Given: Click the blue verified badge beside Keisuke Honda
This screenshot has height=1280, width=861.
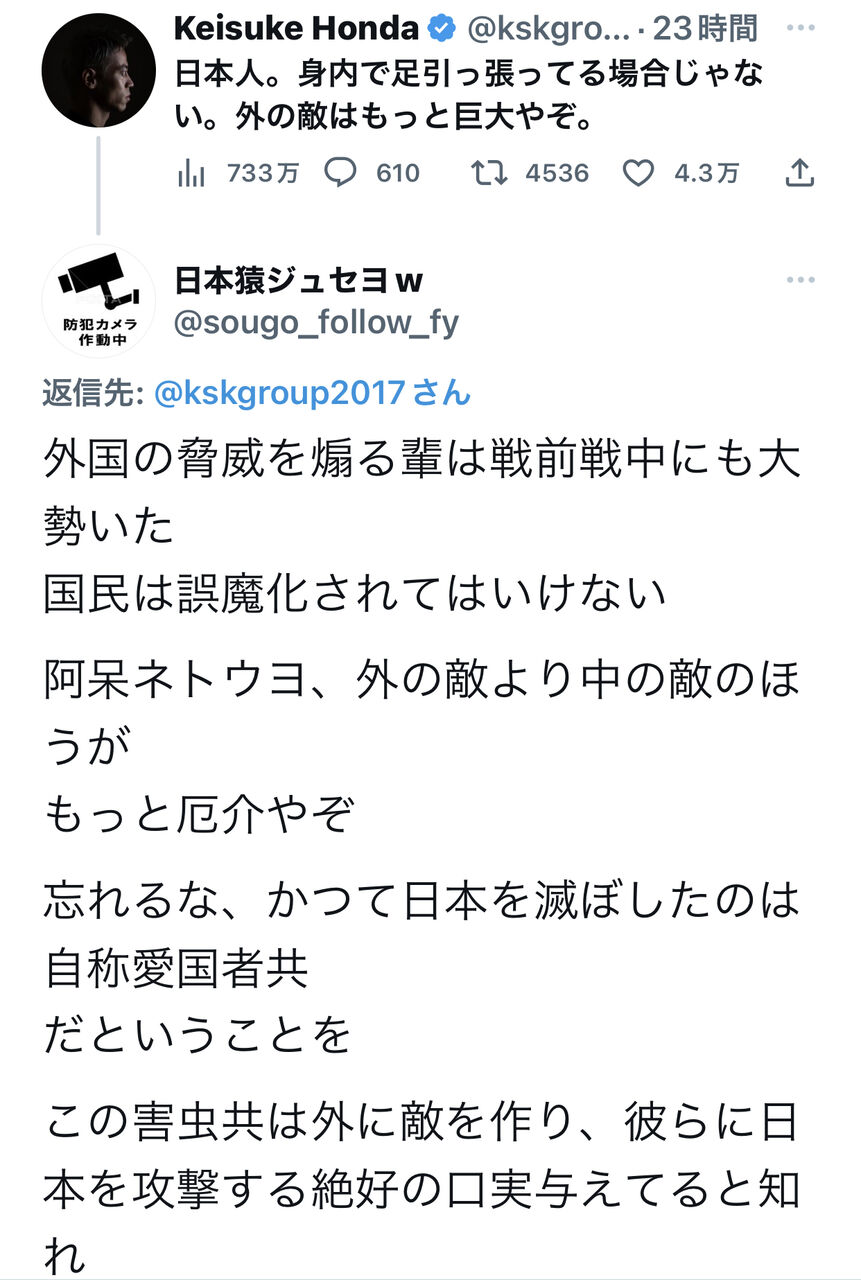Looking at the screenshot, I should pos(441,29).
